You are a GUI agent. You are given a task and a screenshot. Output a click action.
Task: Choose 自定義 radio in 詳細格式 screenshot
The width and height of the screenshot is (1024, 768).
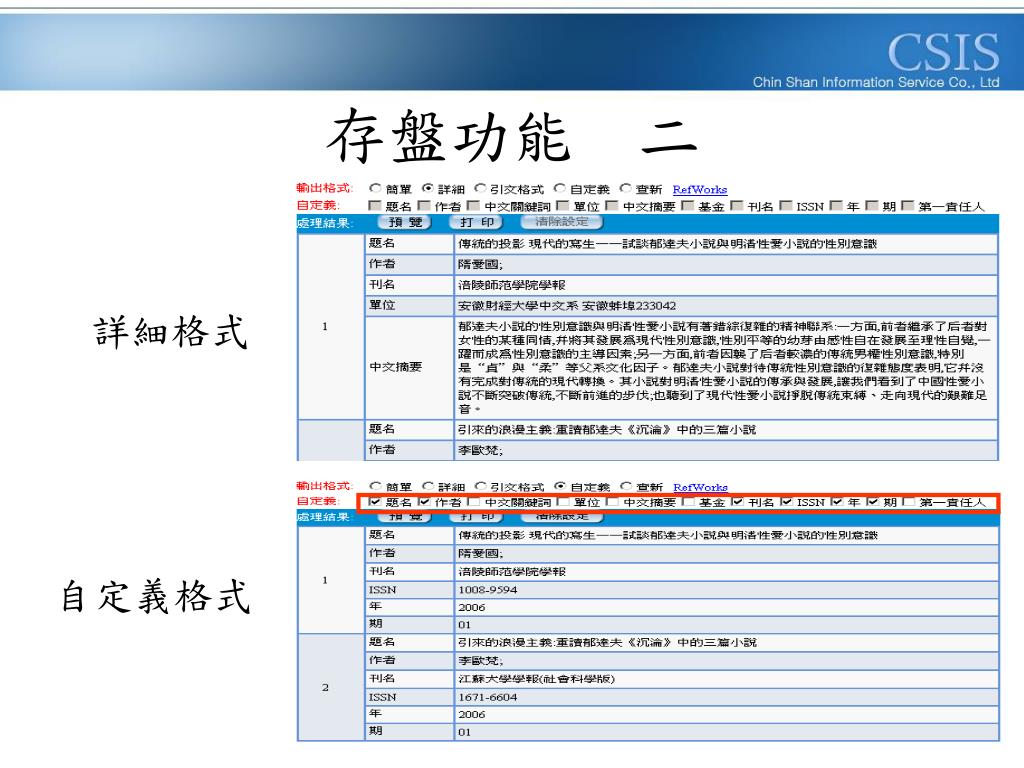[x=560, y=189]
